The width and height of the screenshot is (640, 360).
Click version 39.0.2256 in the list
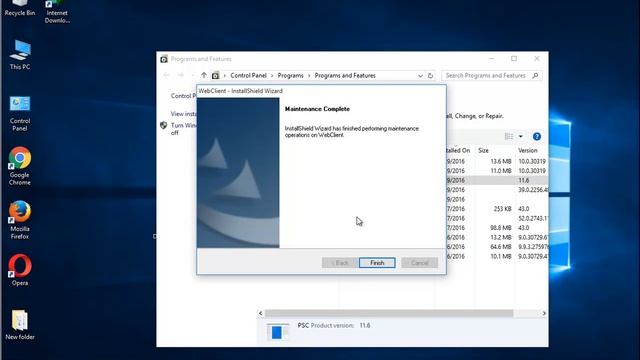coord(533,190)
